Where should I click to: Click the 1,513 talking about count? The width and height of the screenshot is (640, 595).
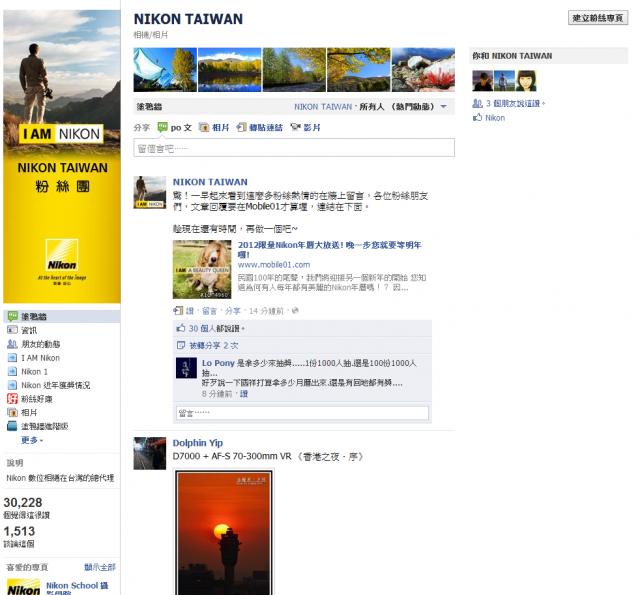19,531
